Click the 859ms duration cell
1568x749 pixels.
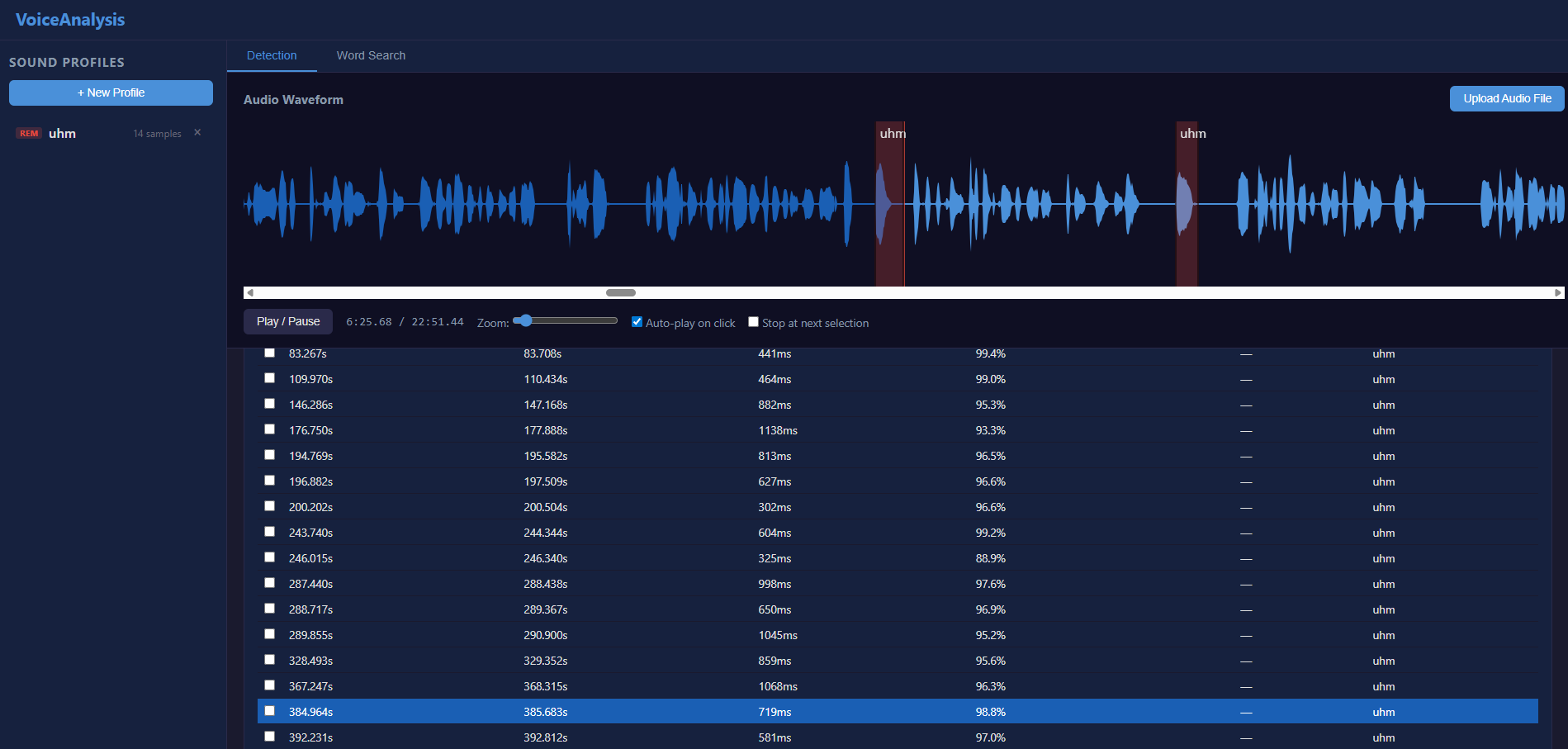[x=775, y=661]
